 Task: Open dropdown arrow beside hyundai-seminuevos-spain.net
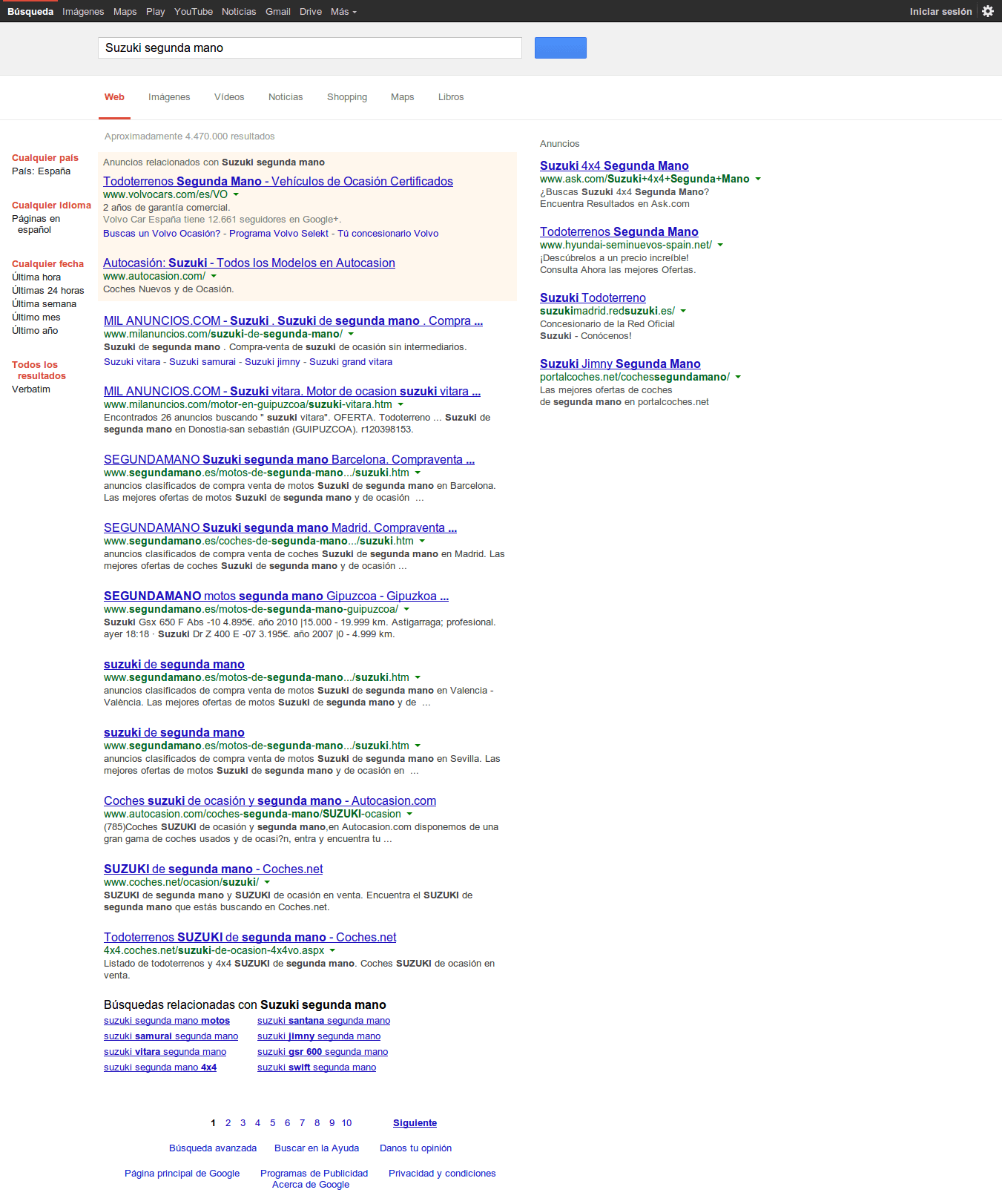point(720,245)
